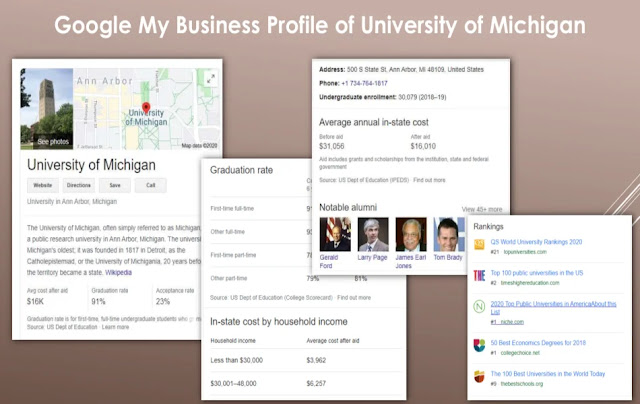Click the Before aid $31,056 value
The width and height of the screenshot is (640, 404).
click(x=331, y=146)
